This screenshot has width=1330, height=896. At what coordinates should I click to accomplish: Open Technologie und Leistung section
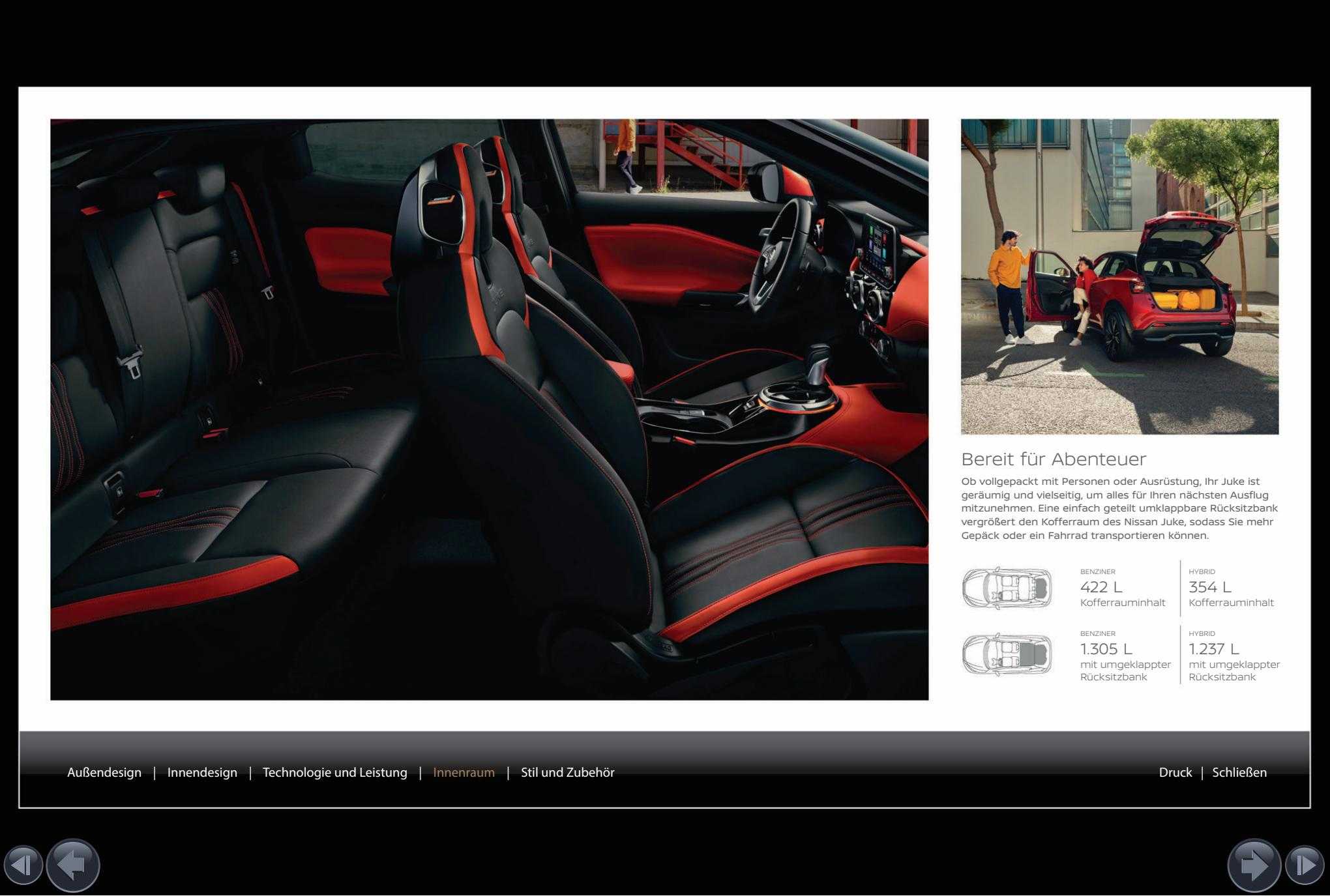point(334,772)
